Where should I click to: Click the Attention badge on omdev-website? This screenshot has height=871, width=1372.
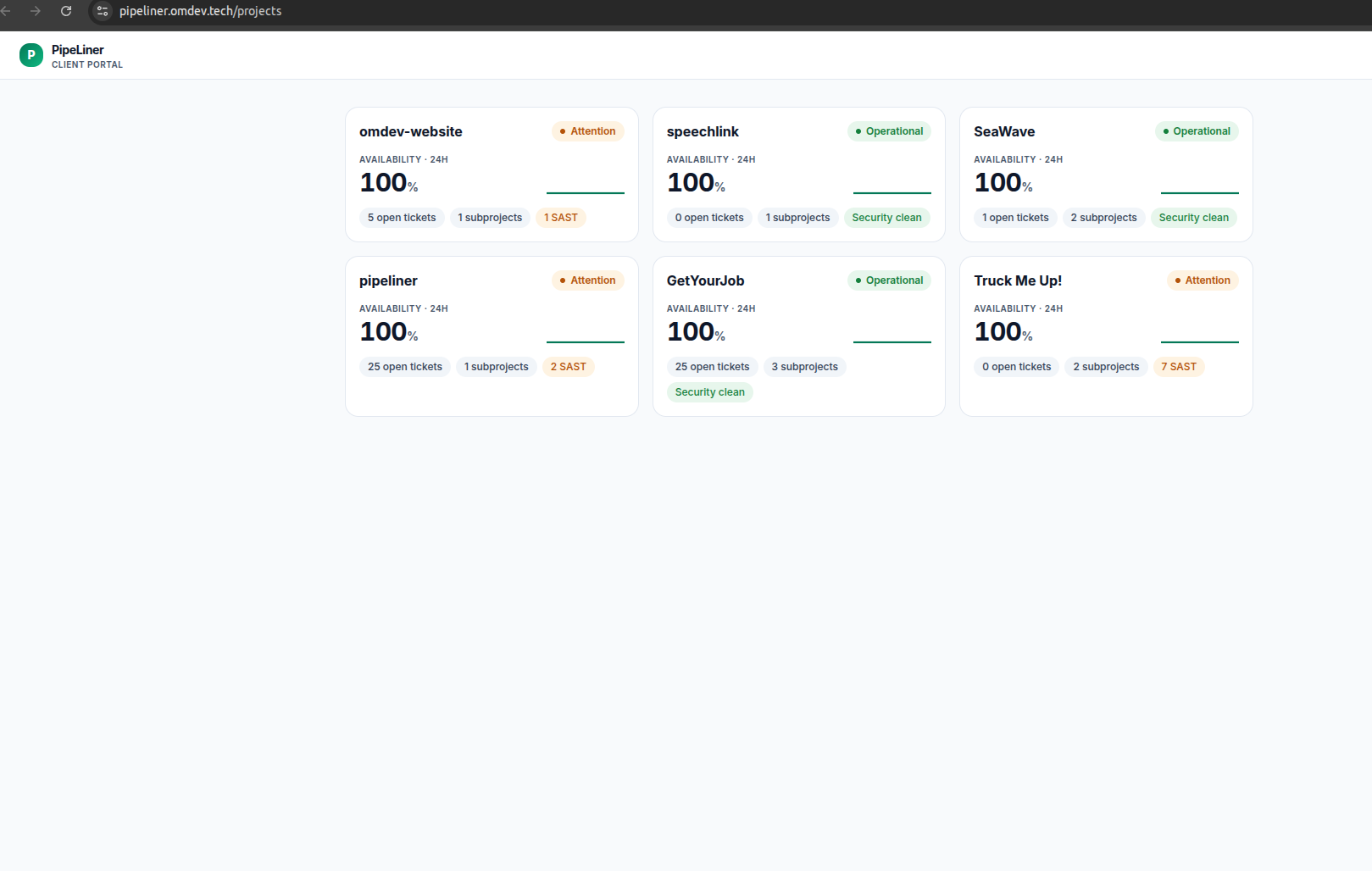click(x=588, y=131)
